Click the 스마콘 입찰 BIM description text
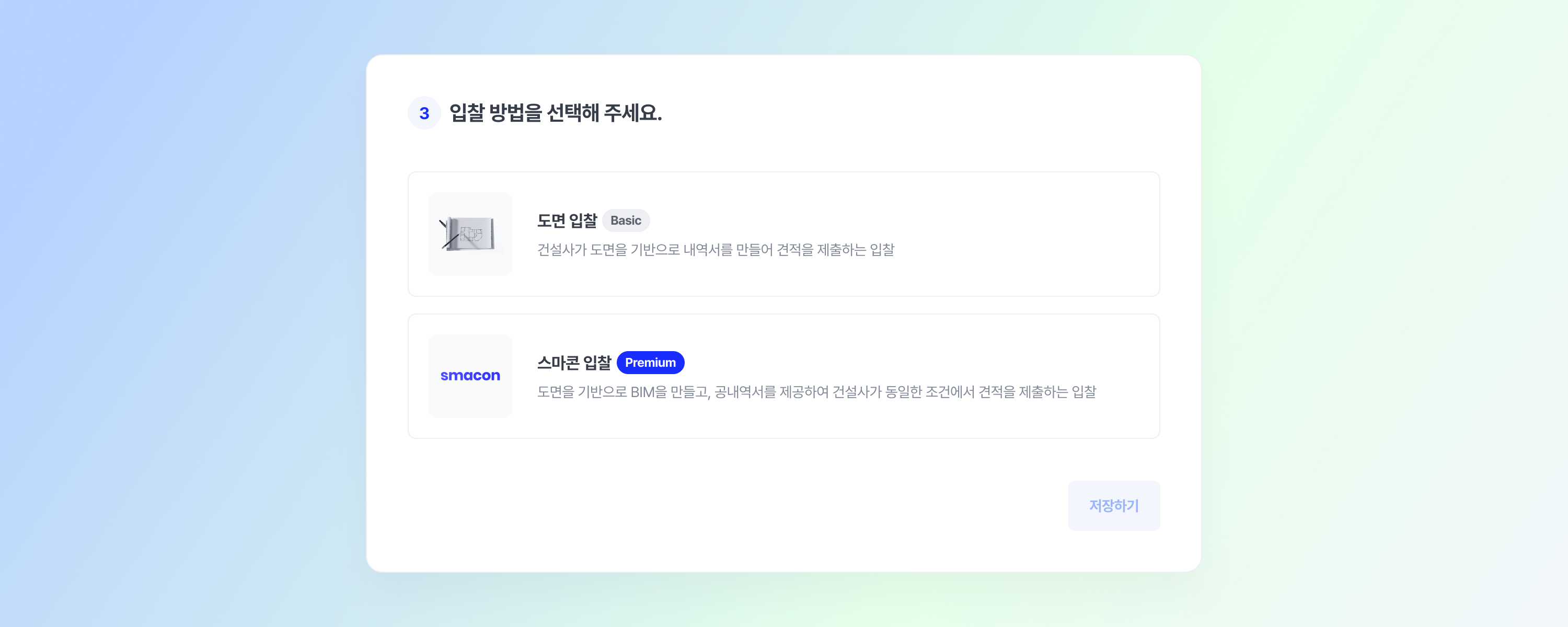The height and width of the screenshot is (627, 1568). tap(816, 392)
